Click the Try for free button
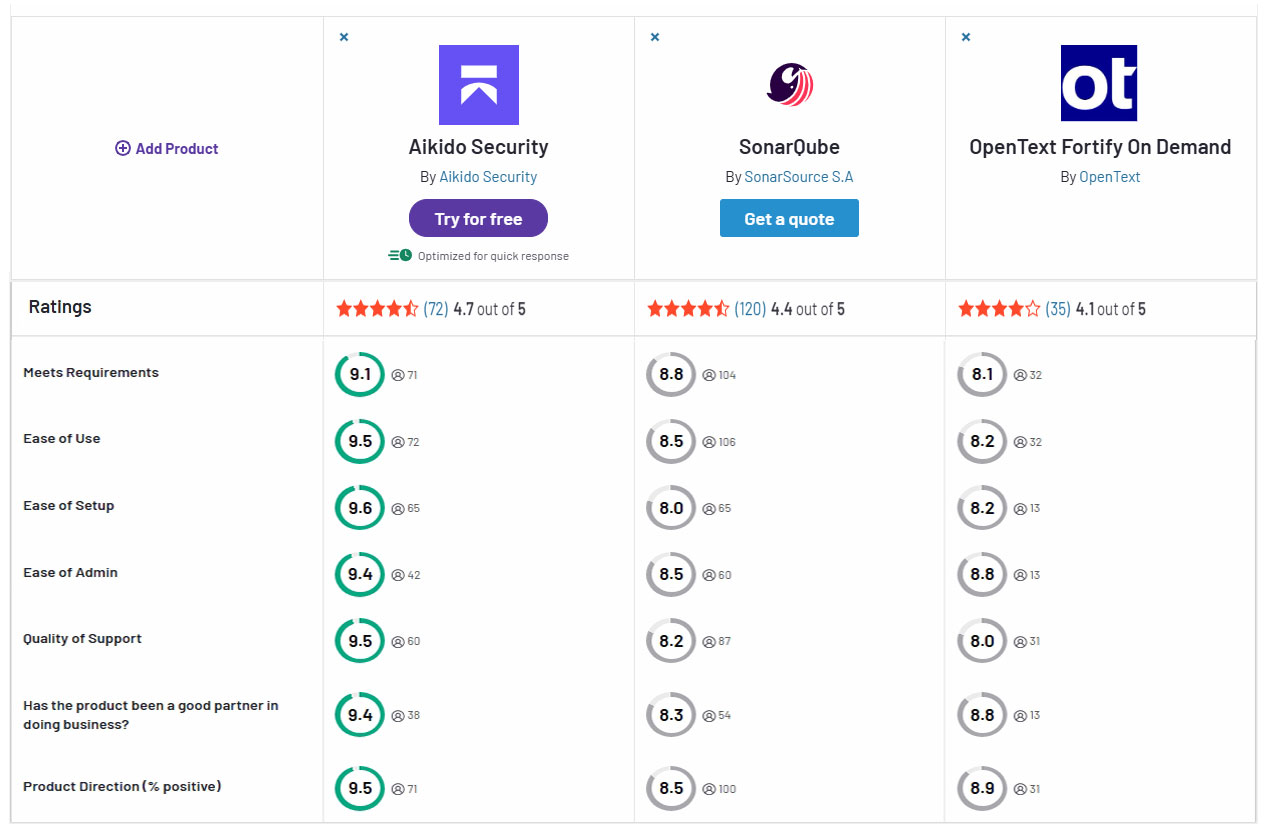 click(478, 219)
